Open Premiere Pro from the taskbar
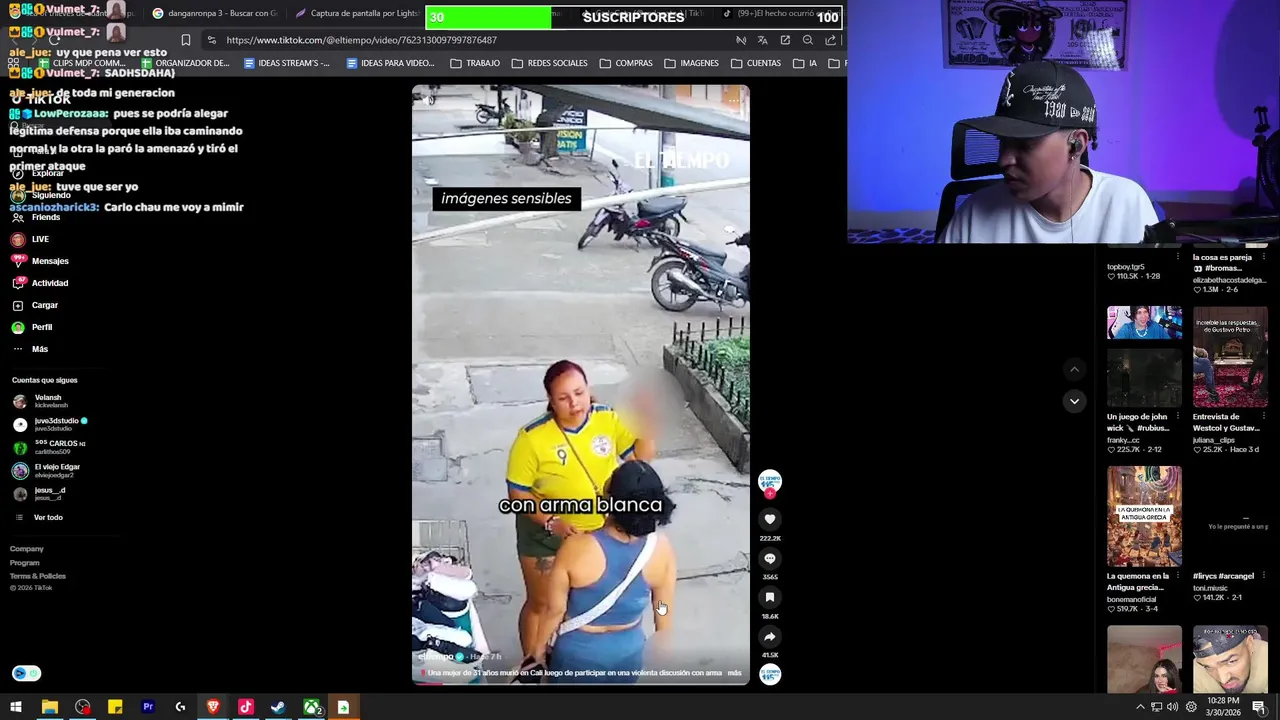Screen dimensions: 1280x720 tap(148, 707)
